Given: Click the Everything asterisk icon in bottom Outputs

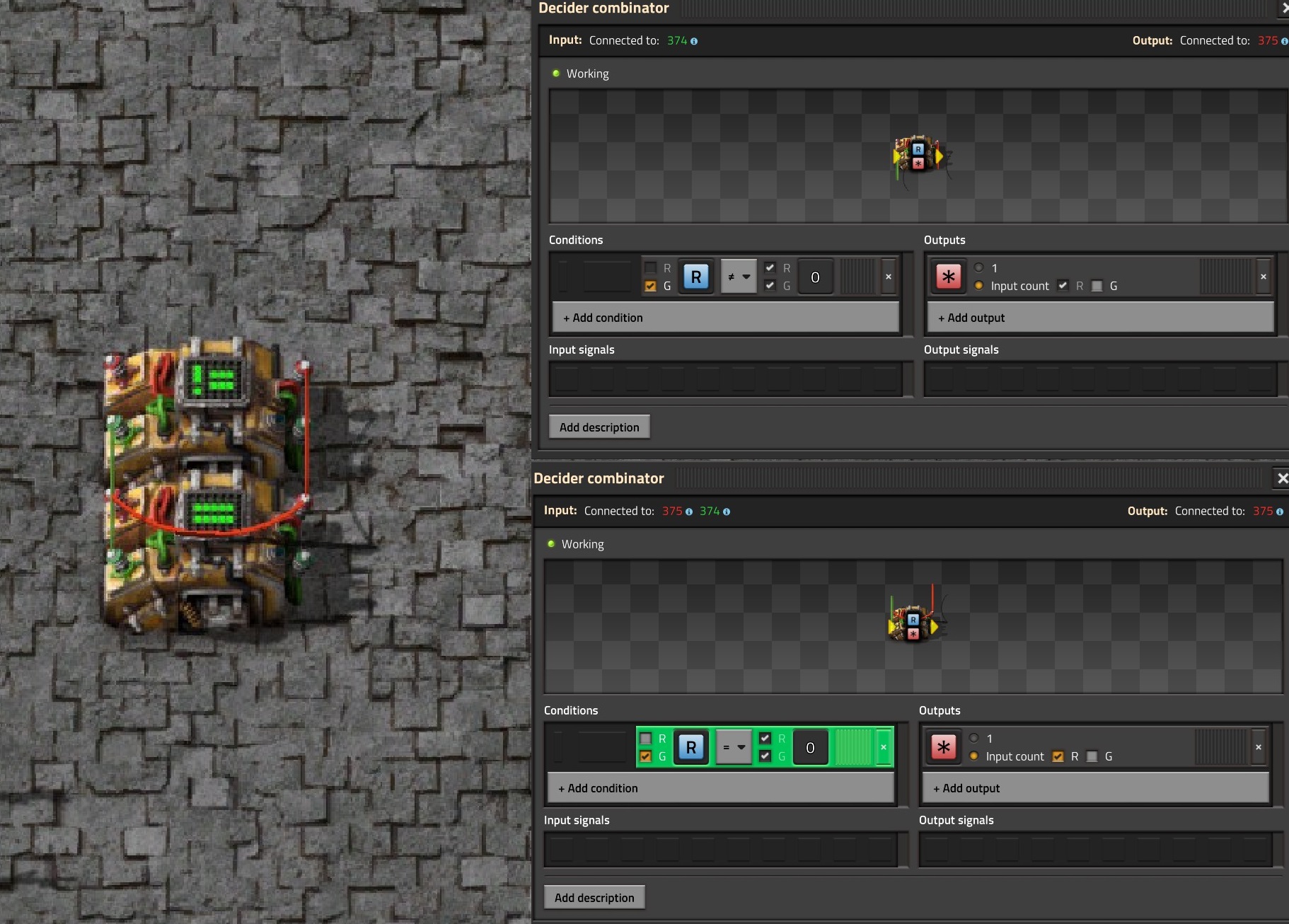Looking at the screenshot, I should [943, 747].
